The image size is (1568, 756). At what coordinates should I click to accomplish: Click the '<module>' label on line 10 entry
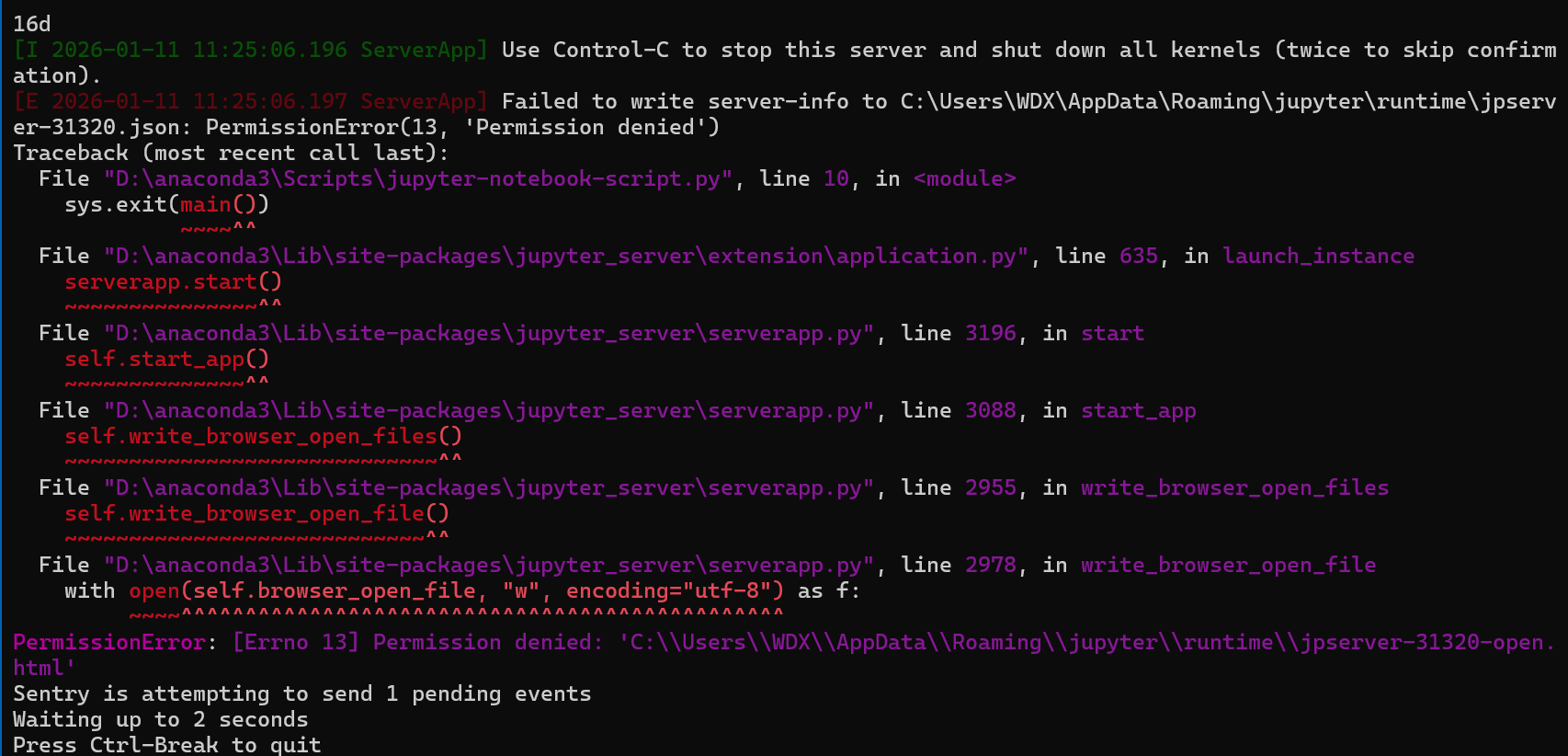tap(965, 178)
